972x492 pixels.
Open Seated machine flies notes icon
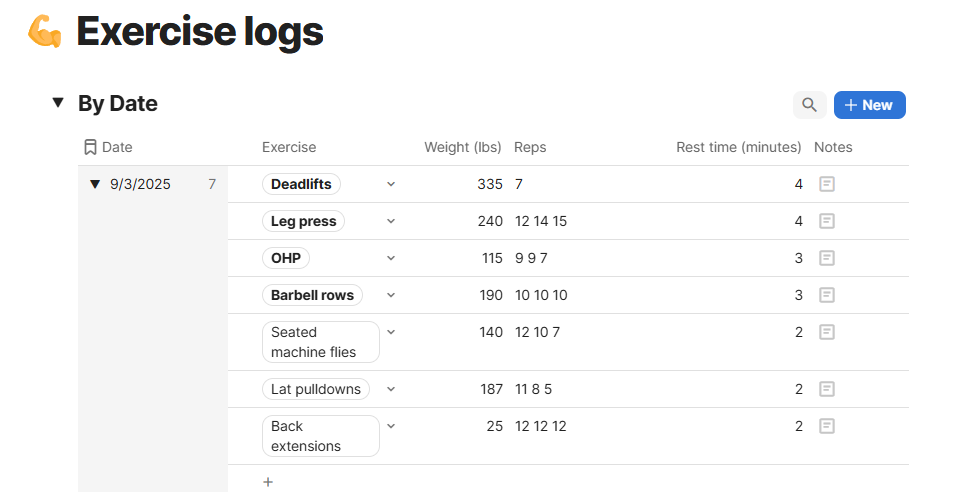[x=826, y=332]
